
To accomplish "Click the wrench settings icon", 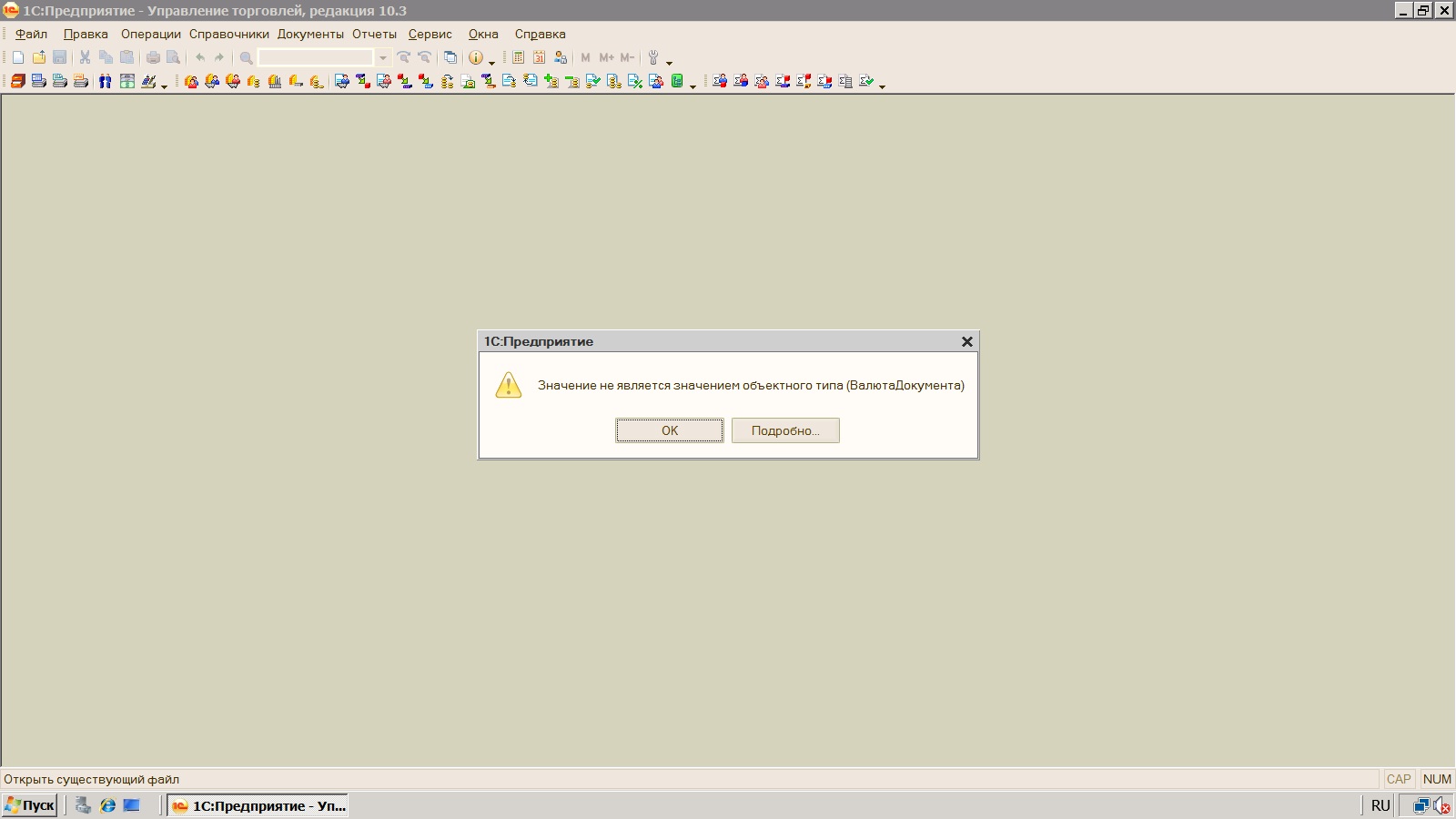I will pyautogui.click(x=653, y=57).
